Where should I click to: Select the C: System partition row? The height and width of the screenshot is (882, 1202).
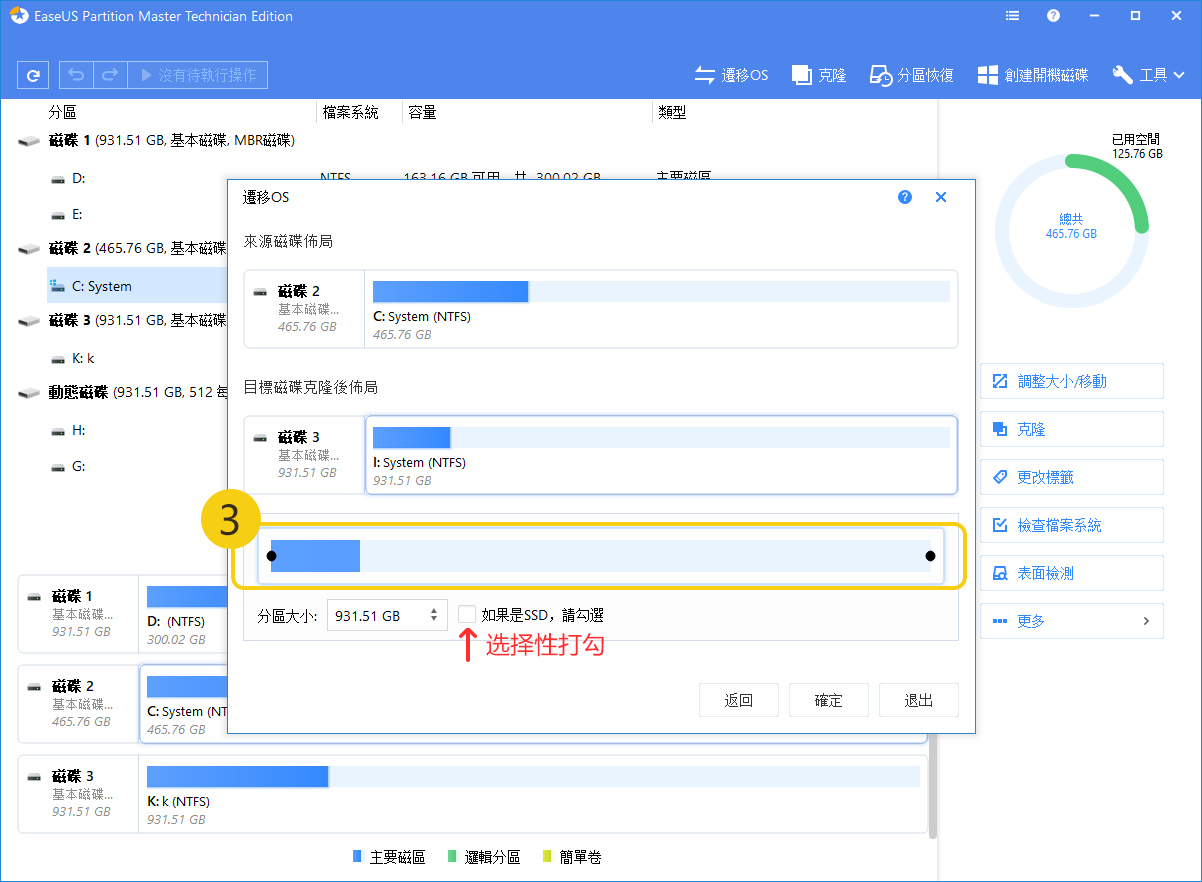tap(138, 286)
